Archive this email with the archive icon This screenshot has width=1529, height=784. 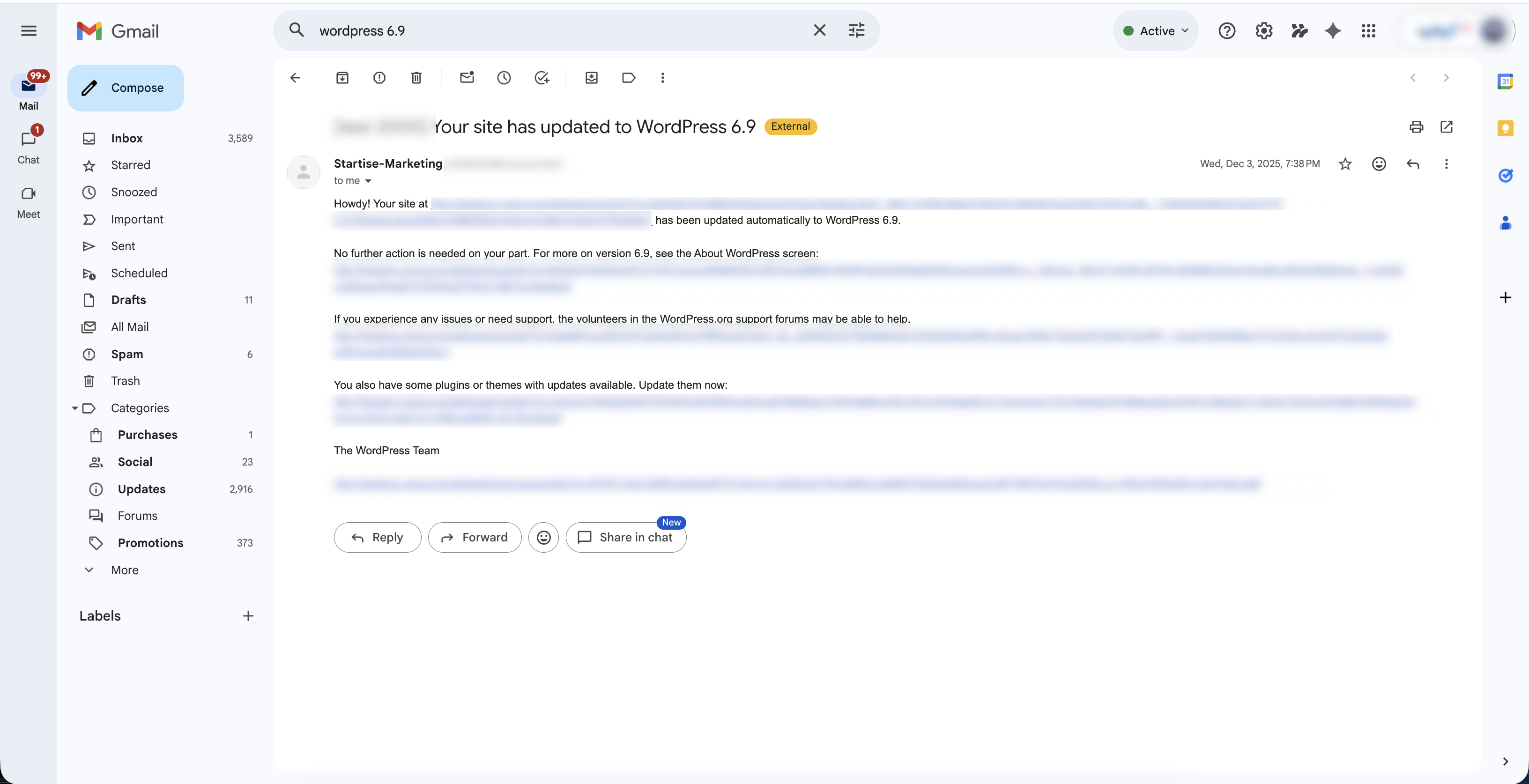(x=342, y=78)
